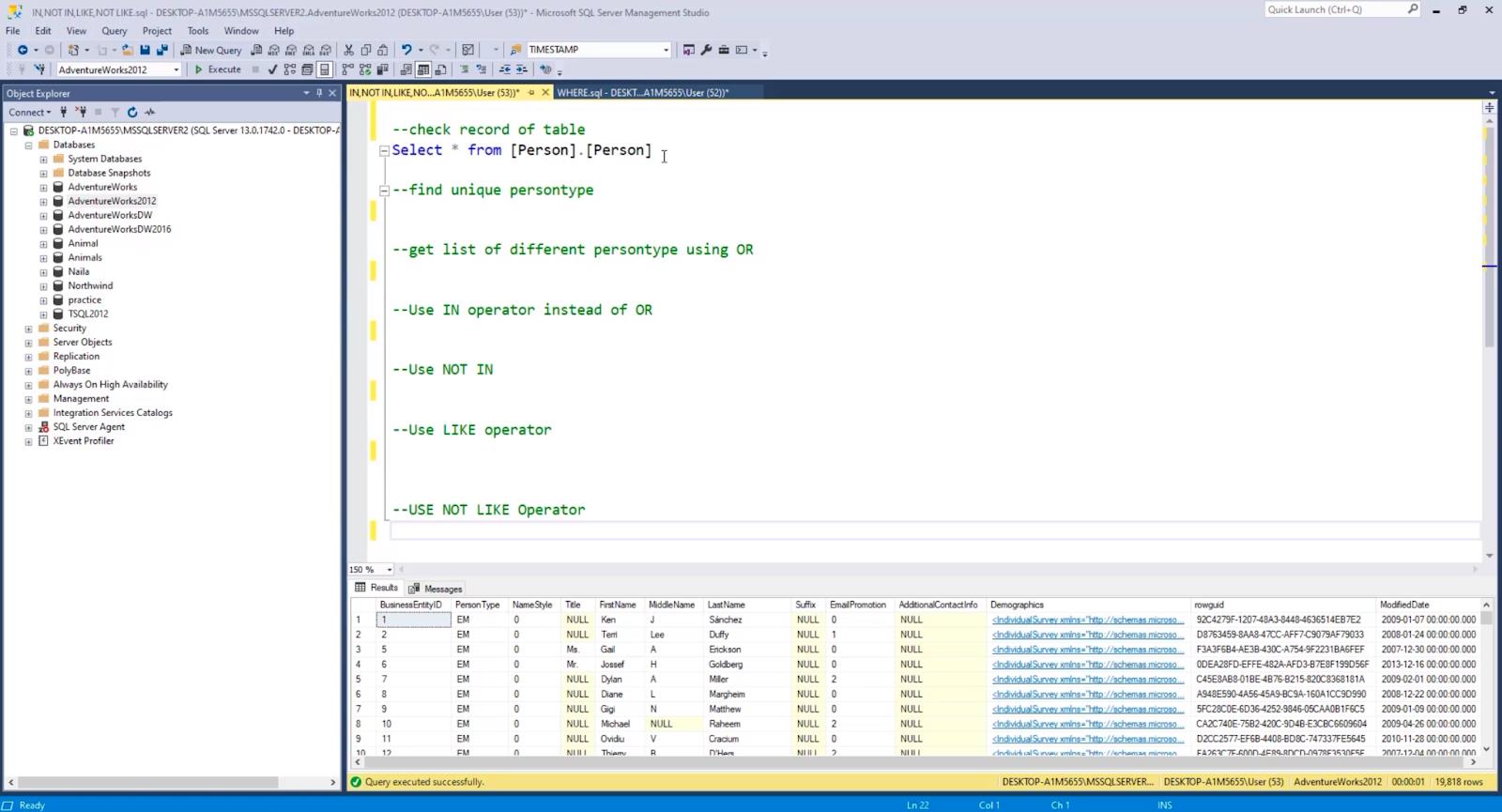Viewport: 1502px width, 812px height.
Task: Click the Navigate Backward toolbar arrow
Action: (23, 50)
